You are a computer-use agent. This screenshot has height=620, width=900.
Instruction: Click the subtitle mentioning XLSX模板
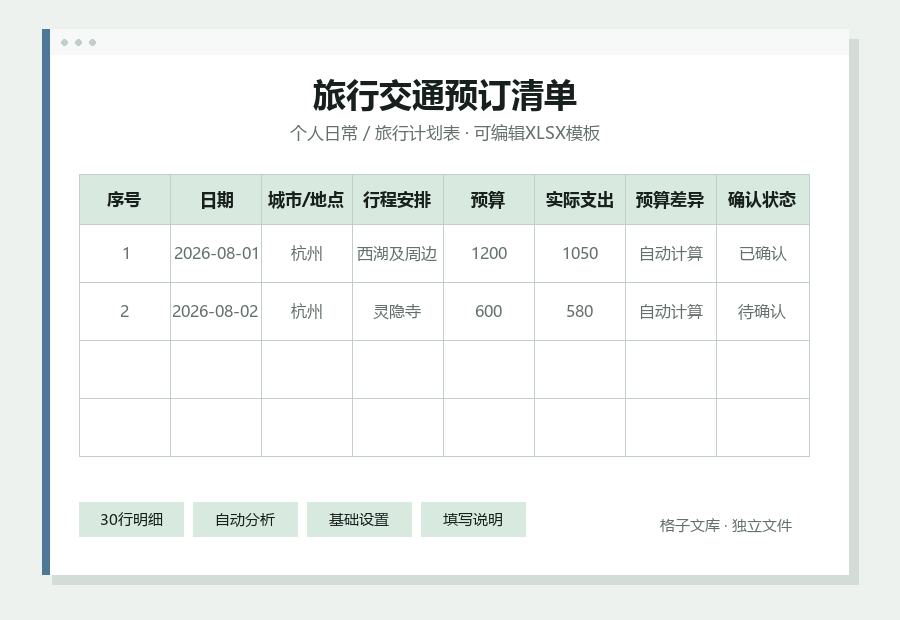(x=445, y=133)
